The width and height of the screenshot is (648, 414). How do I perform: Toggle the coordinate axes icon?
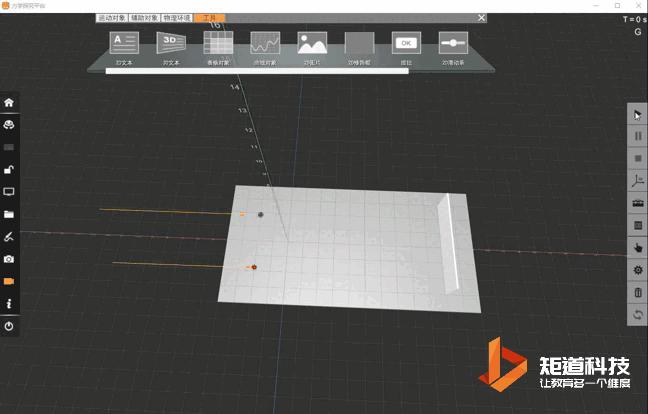637,181
